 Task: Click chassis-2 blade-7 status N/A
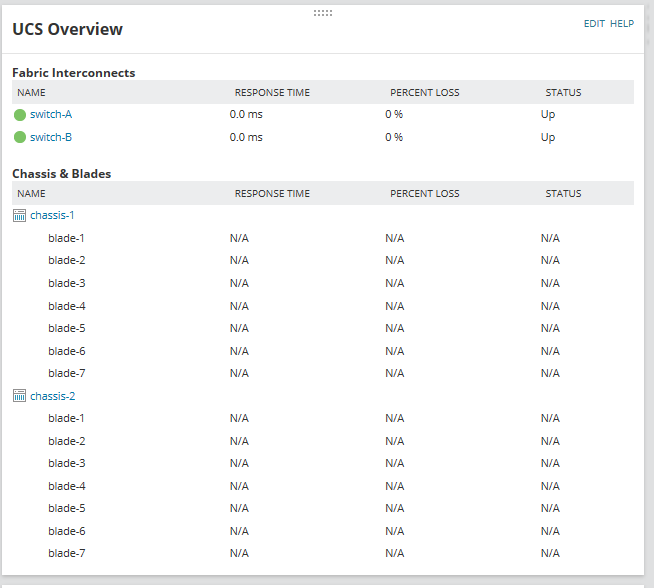(x=551, y=553)
